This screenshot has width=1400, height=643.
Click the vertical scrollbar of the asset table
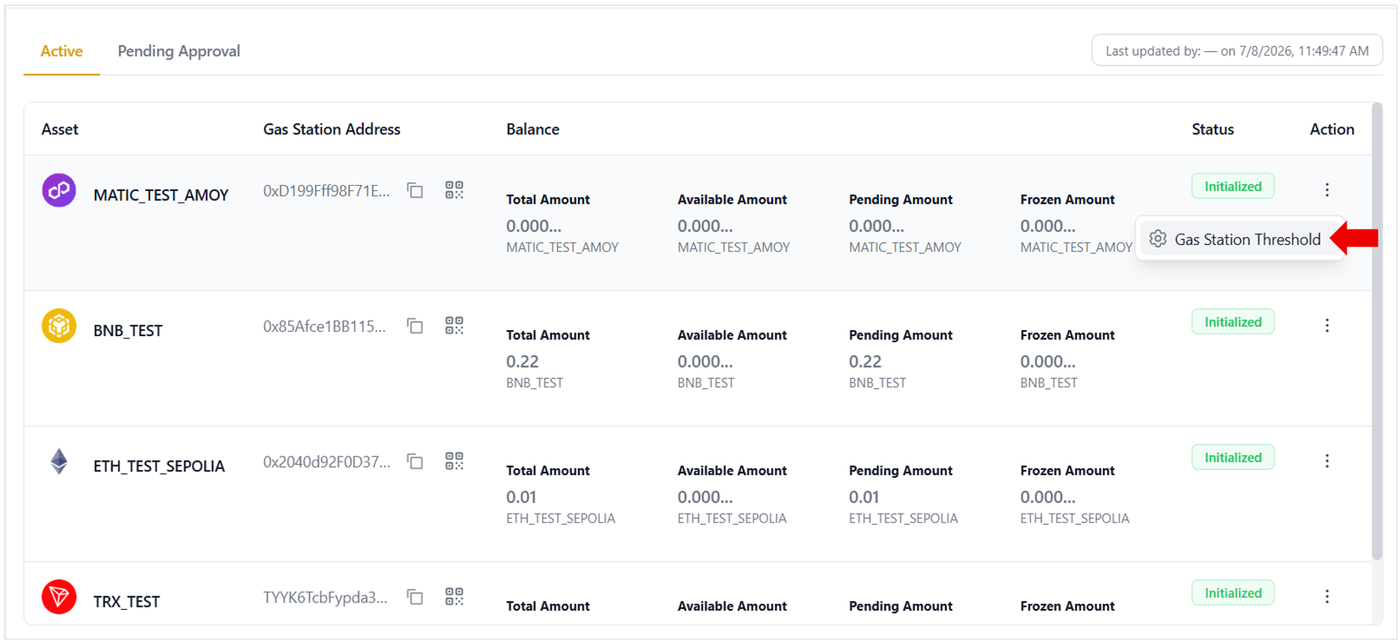pyautogui.click(x=1377, y=330)
